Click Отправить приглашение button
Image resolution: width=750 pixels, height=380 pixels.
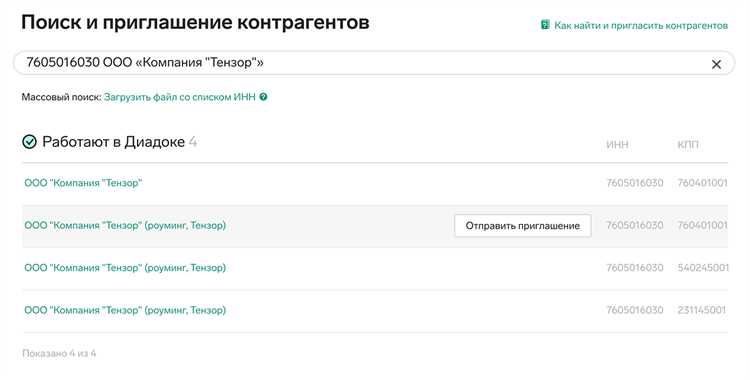(523, 225)
